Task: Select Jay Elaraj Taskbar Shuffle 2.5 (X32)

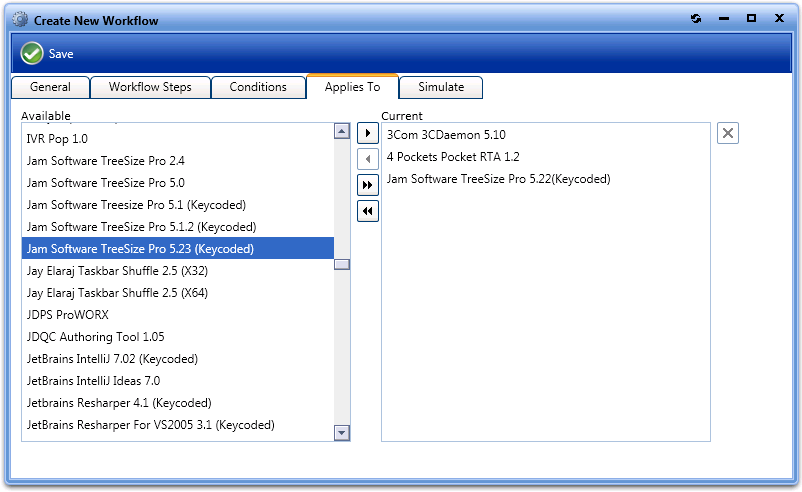Action: pos(178,271)
